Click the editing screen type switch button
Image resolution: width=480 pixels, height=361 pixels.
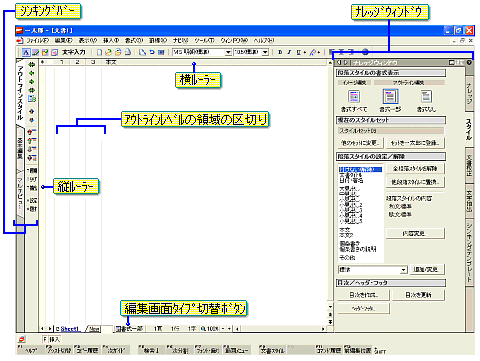tap(129, 329)
